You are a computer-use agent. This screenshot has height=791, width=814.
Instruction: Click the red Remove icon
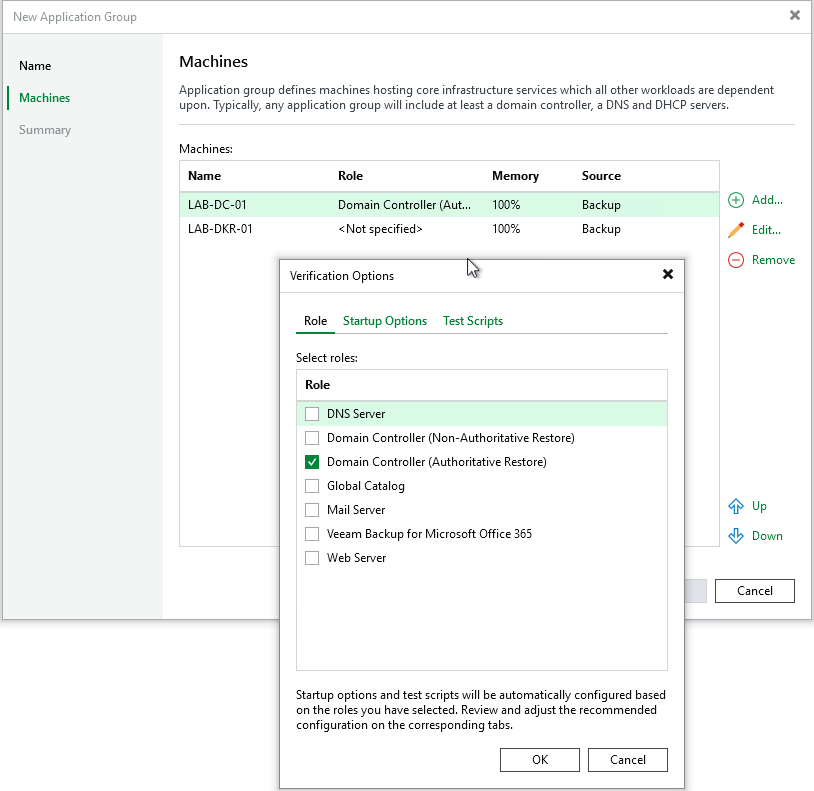click(736, 260)
